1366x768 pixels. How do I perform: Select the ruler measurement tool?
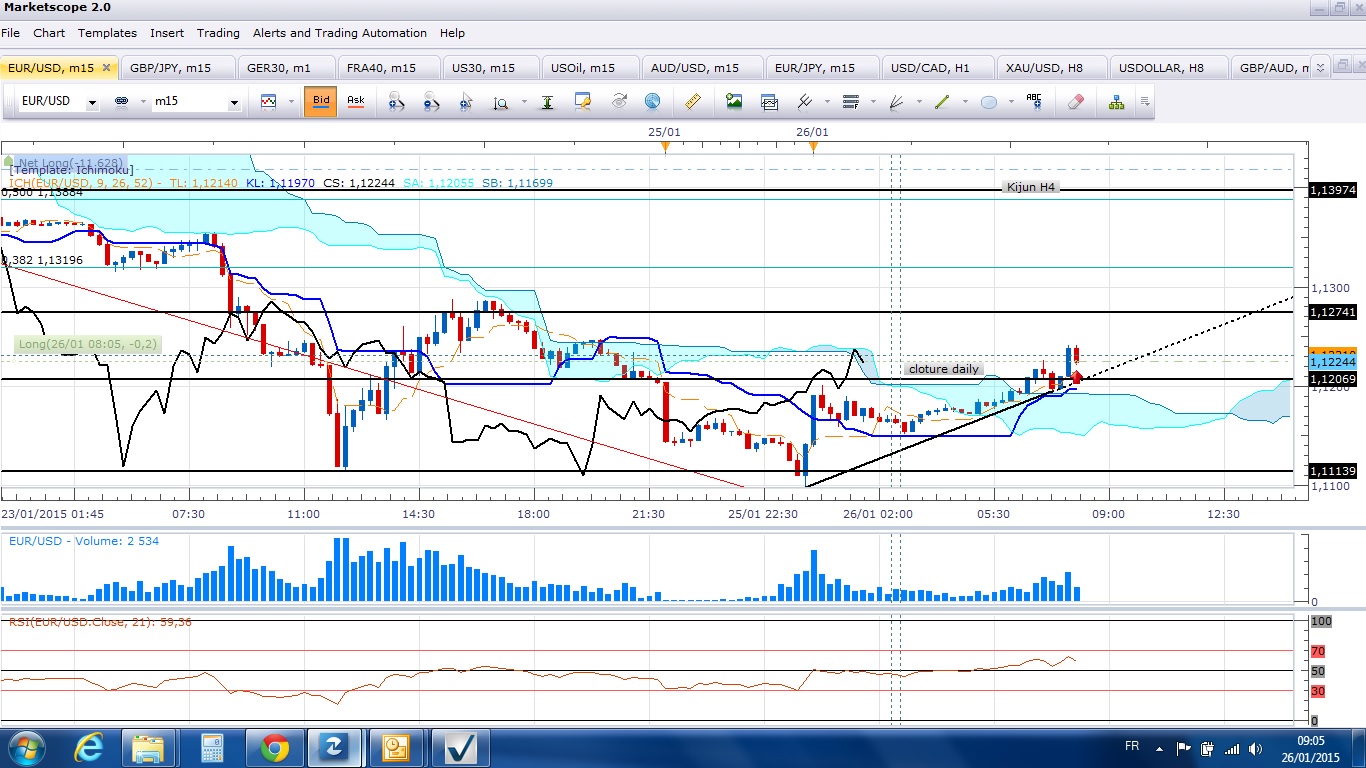[x=692, y=102]
